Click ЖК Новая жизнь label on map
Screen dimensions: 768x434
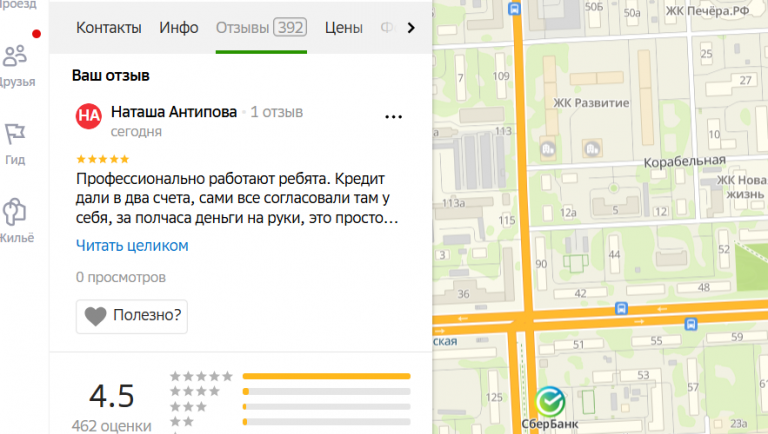click(x=743, y=187)
